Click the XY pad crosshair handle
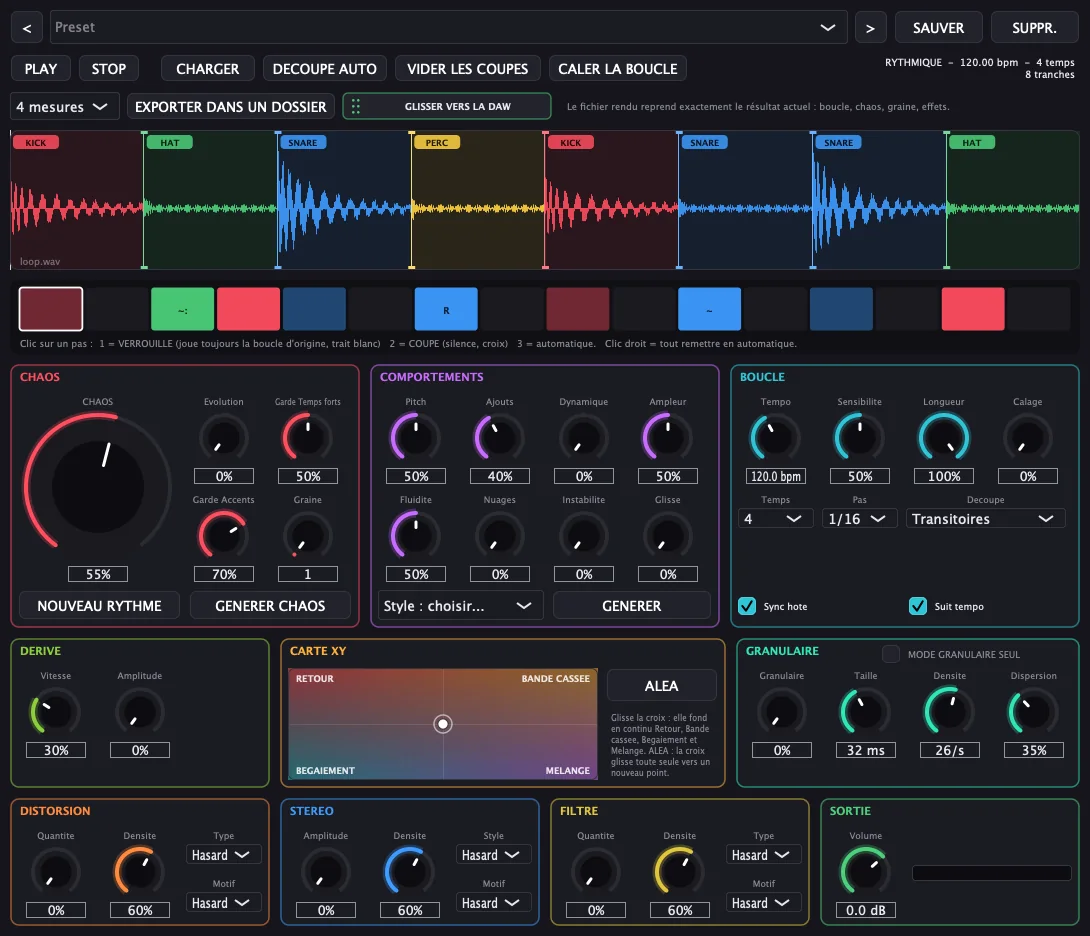Image resolution: width=1090 pixels, height=936 pixels. pos(443,724)
